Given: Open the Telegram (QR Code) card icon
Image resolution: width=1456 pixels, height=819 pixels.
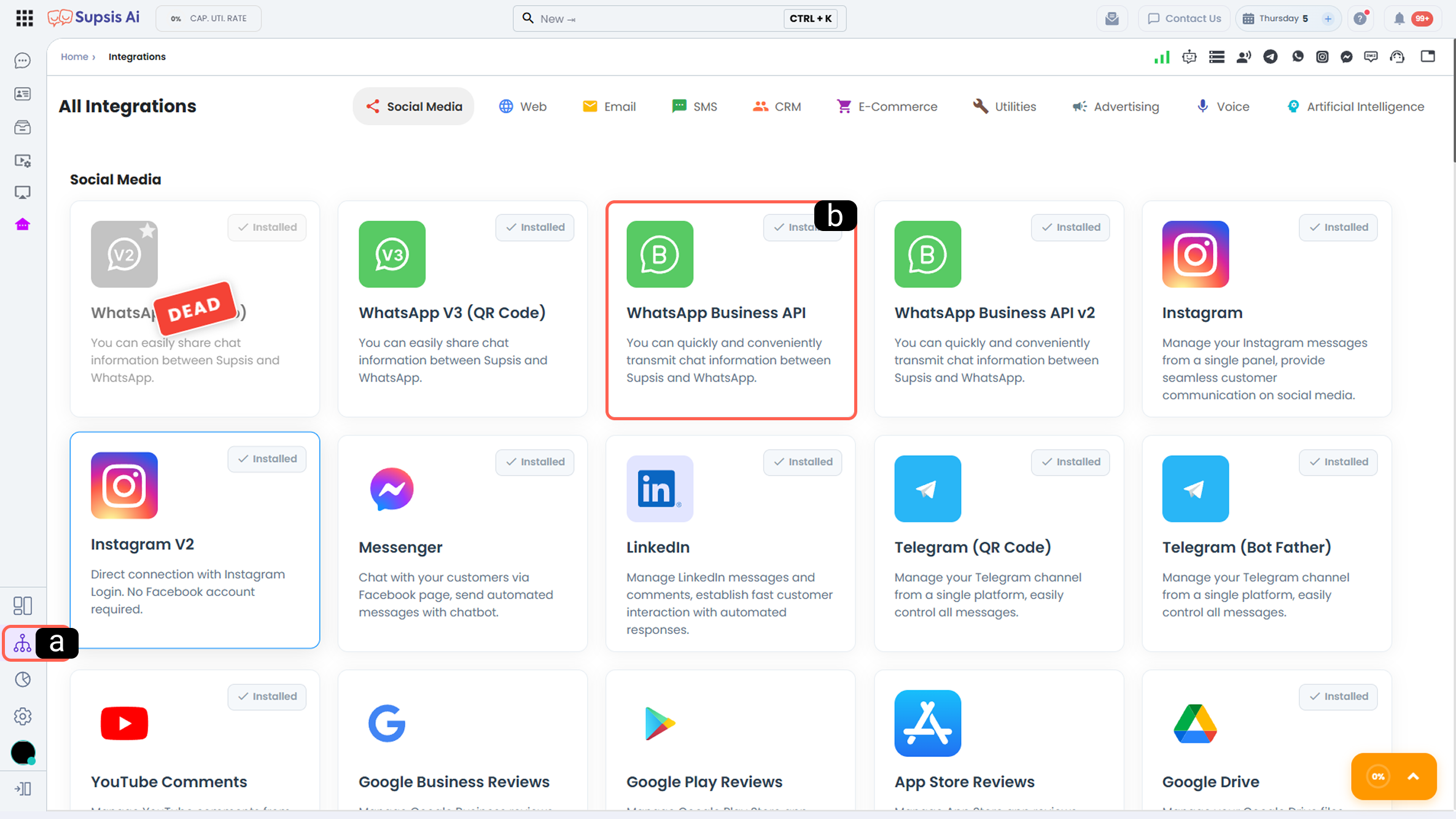Looking at the screenshot, I should (x=927, y=488).
